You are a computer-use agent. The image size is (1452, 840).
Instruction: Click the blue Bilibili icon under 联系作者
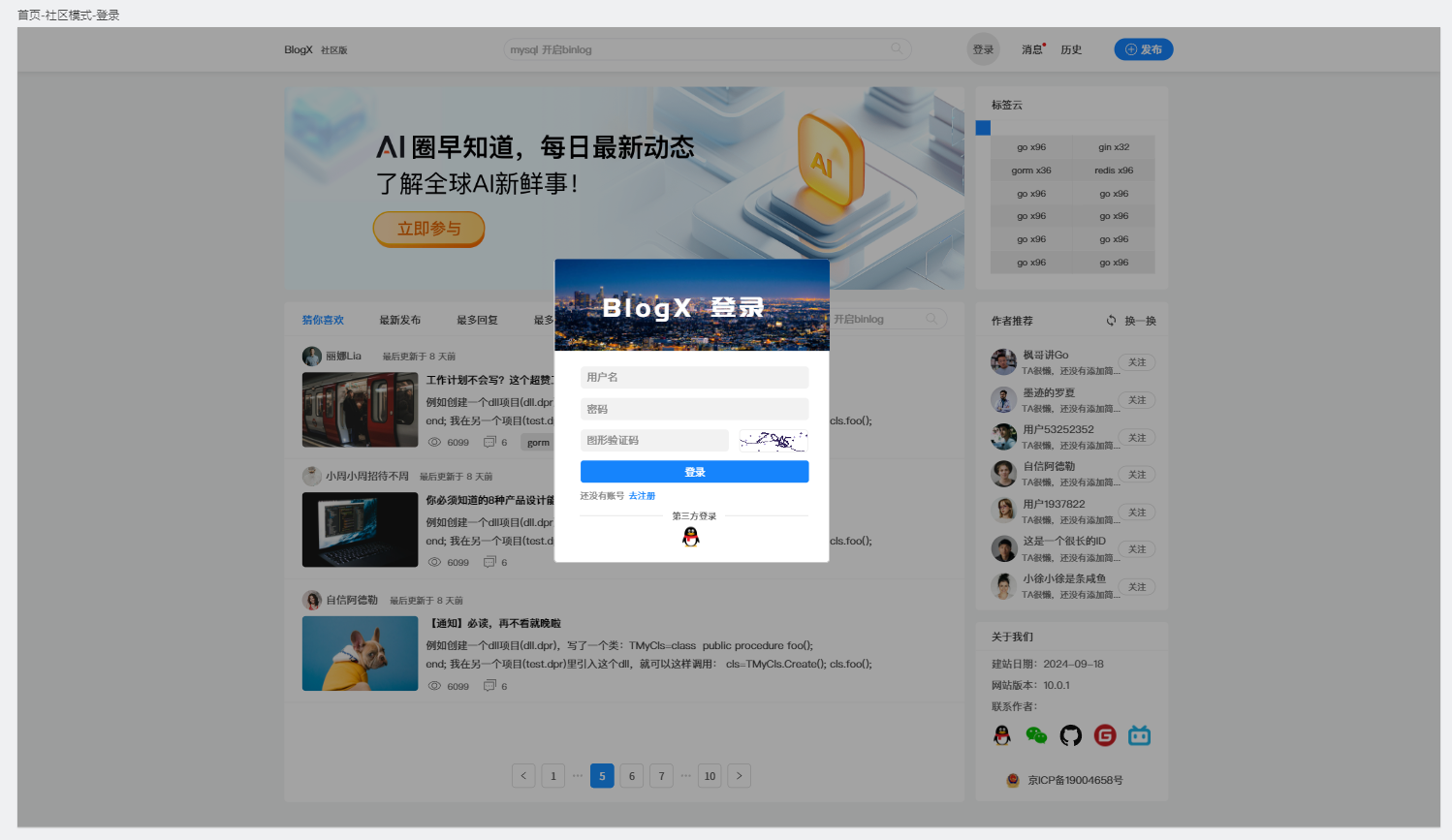[x=1139, y=735]
